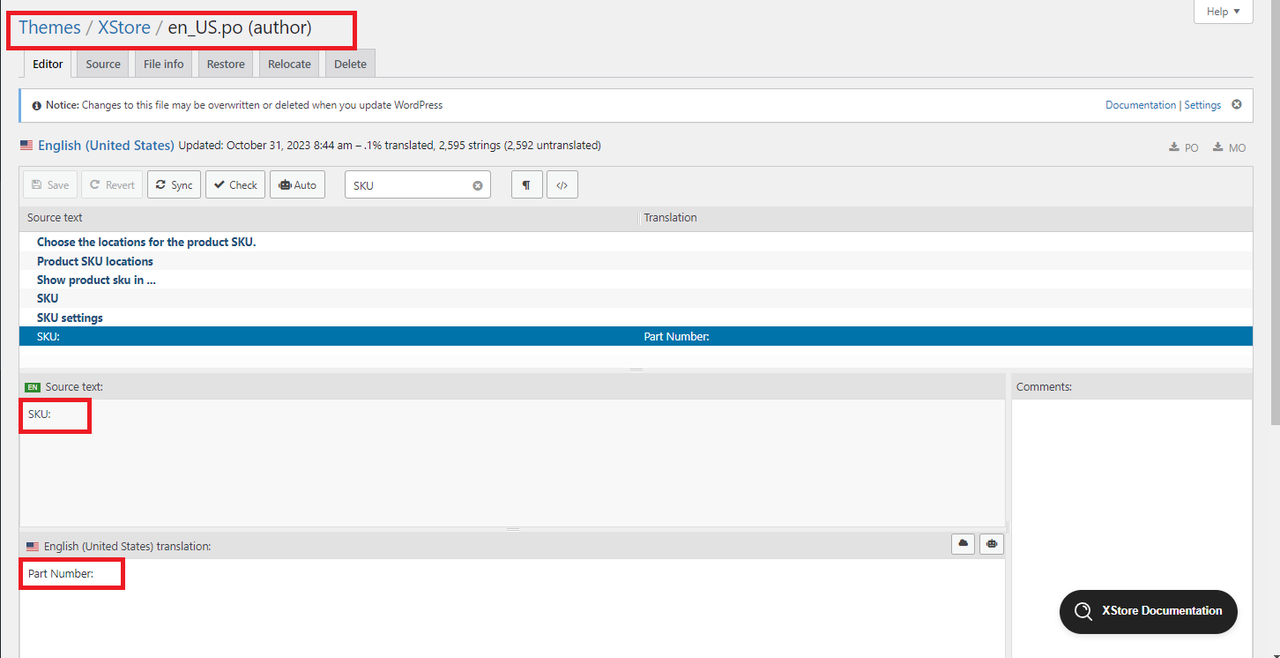Download the PO file
This screenshot has height=658, width=1280.
tap(1184, 147)
